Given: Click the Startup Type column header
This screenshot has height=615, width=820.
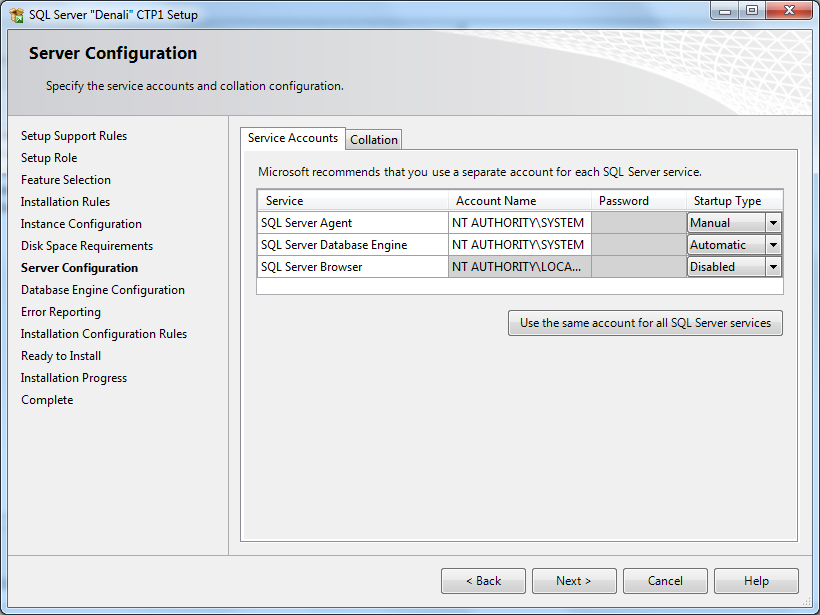Looking at the screenshot, I should click(735, 201).
